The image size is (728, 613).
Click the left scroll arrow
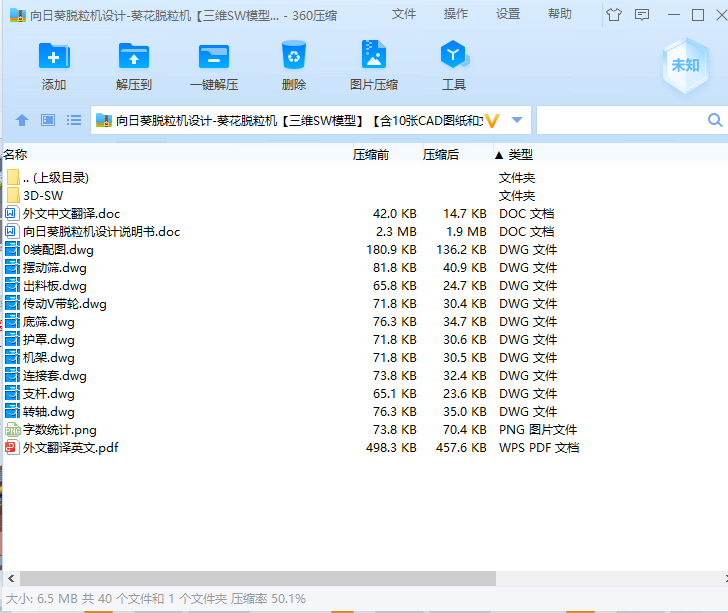click(11, 579)
